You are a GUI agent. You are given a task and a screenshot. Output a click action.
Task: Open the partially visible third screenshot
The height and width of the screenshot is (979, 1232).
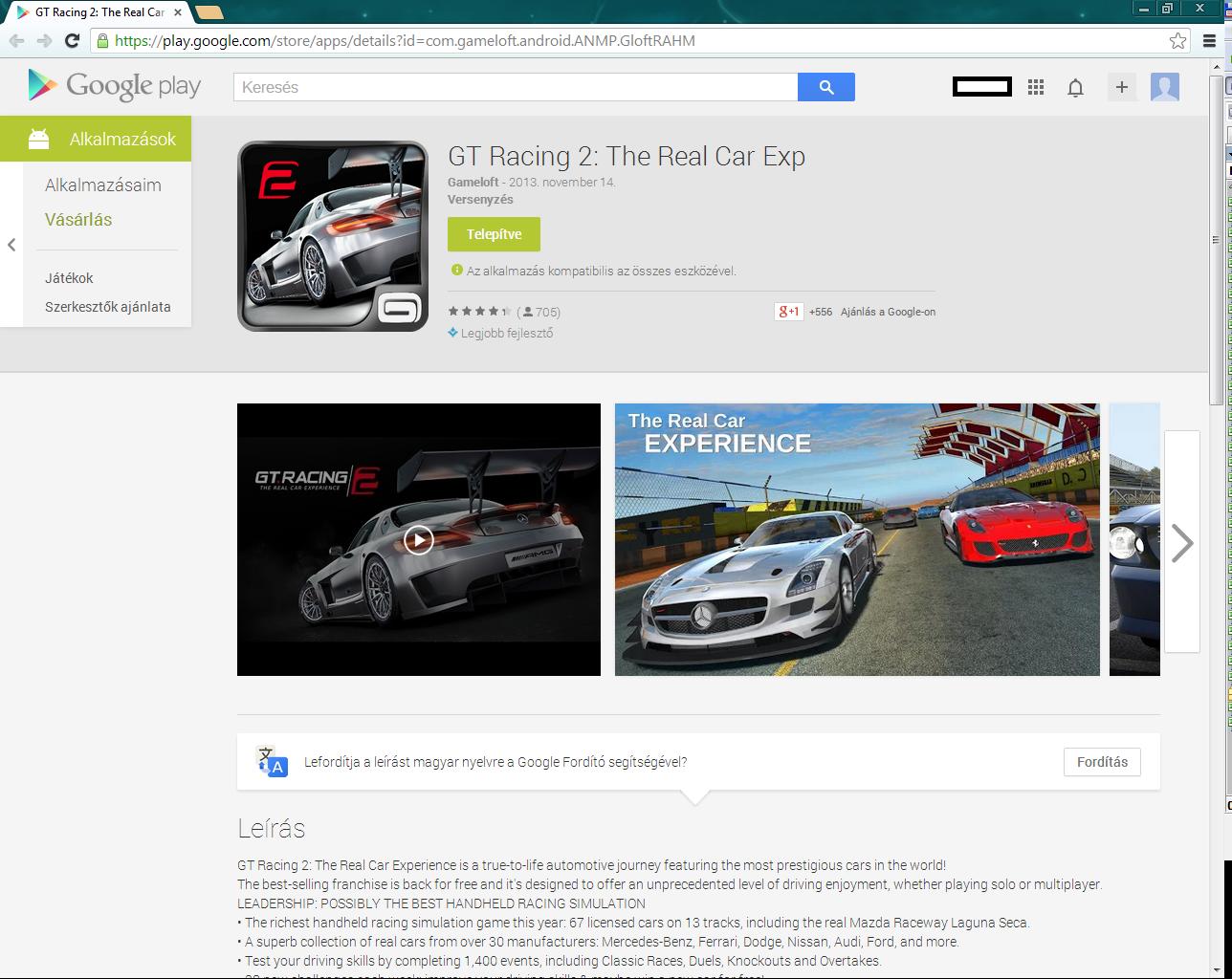click(1134, 539)
